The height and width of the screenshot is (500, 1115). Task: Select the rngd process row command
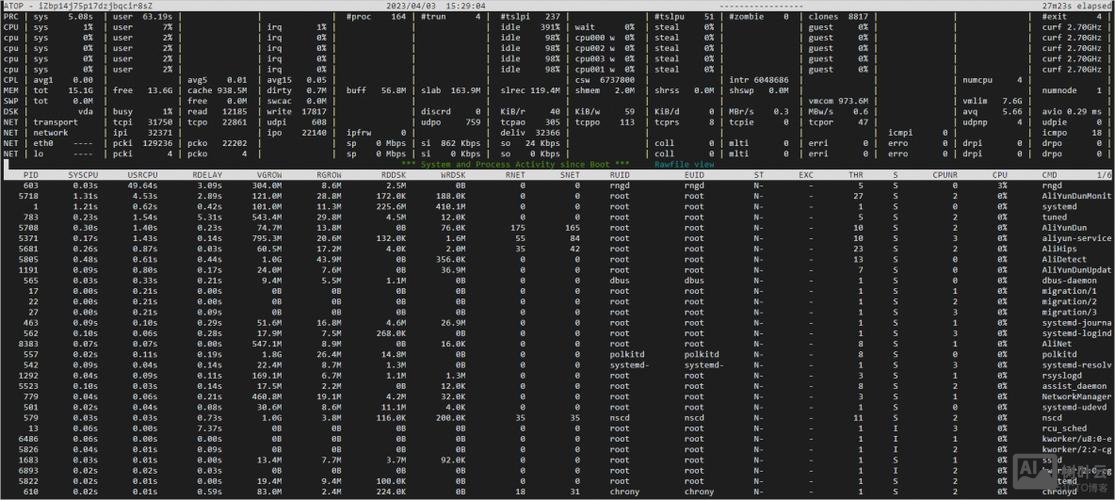click(1052, 186)
